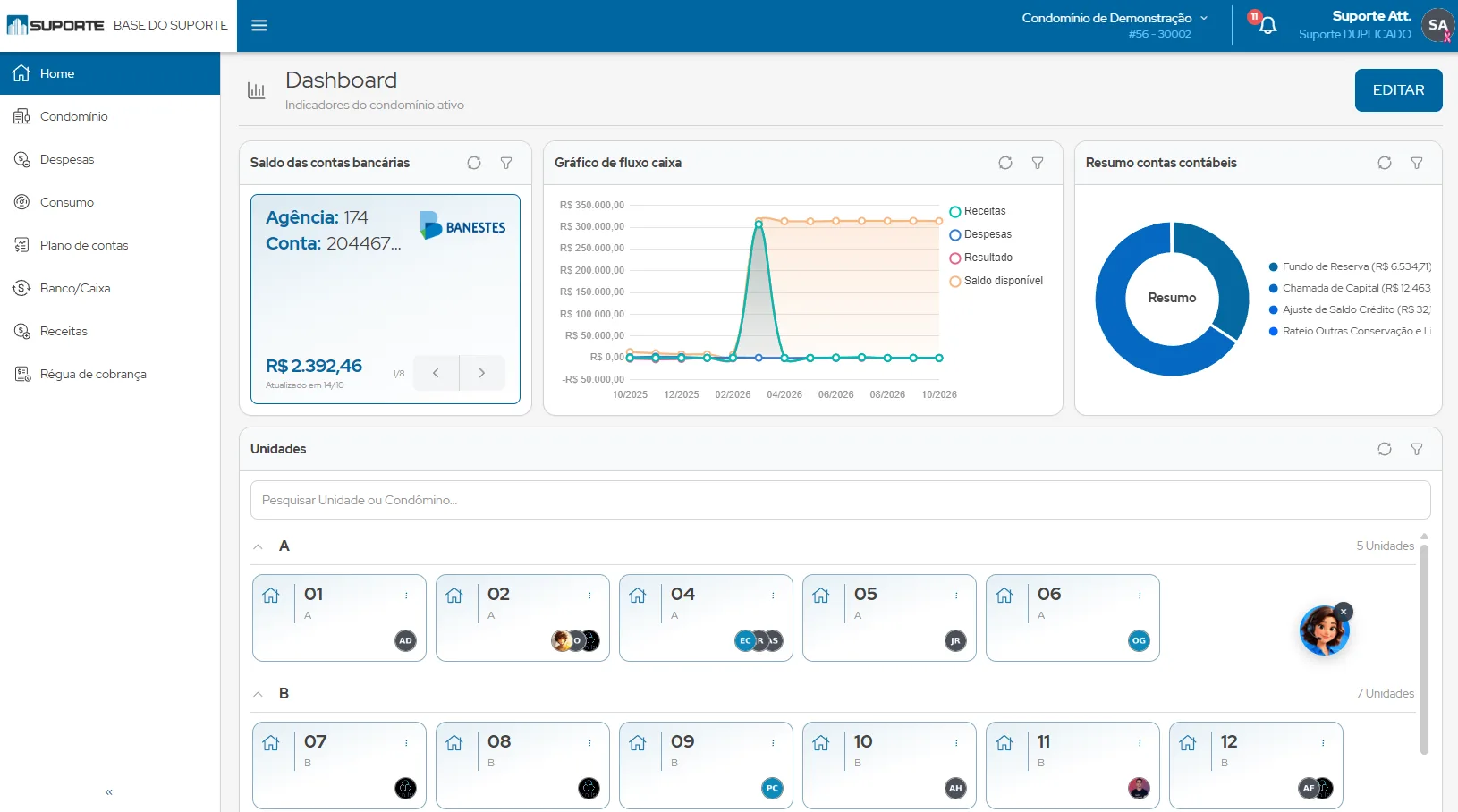Click the Unidades list scrollbar

pos(1424,648)
